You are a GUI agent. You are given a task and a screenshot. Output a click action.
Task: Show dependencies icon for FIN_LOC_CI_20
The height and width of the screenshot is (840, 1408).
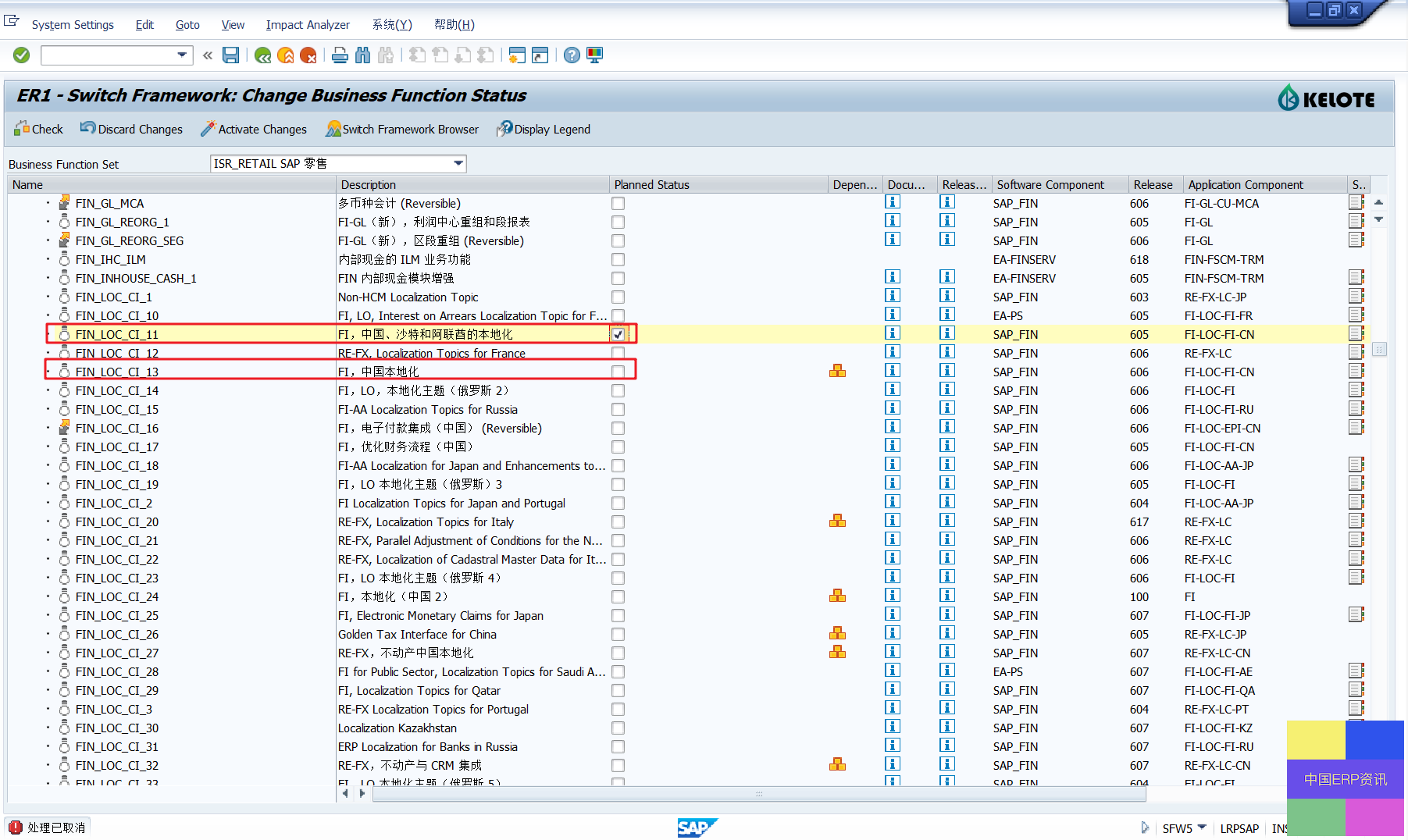(837, 521)
